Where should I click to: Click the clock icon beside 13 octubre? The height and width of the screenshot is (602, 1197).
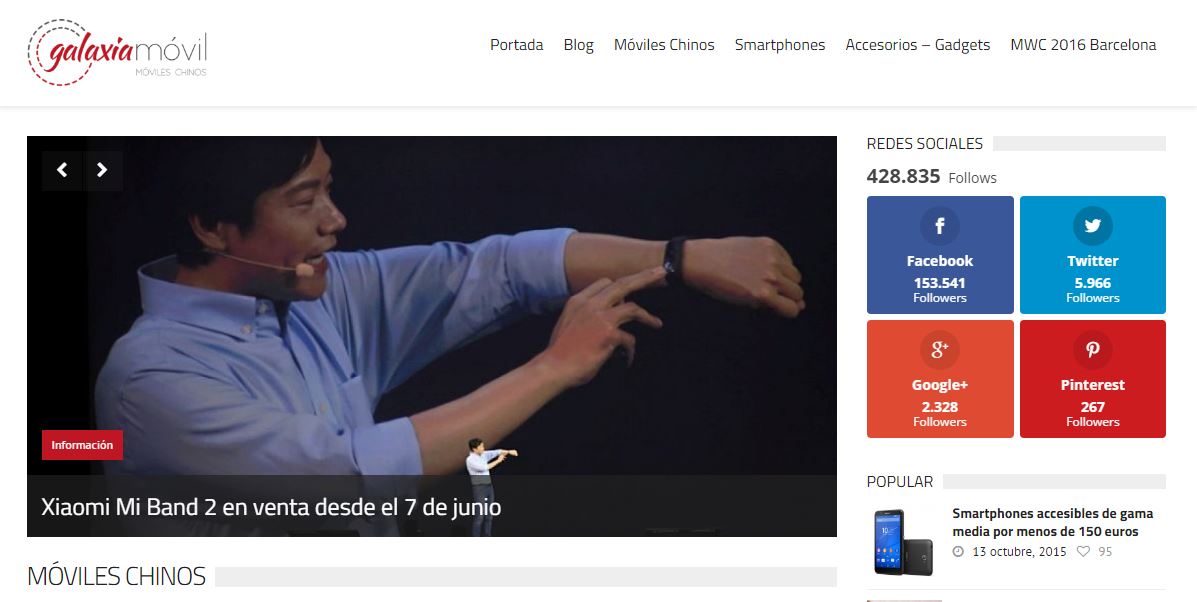click(959, 551)
